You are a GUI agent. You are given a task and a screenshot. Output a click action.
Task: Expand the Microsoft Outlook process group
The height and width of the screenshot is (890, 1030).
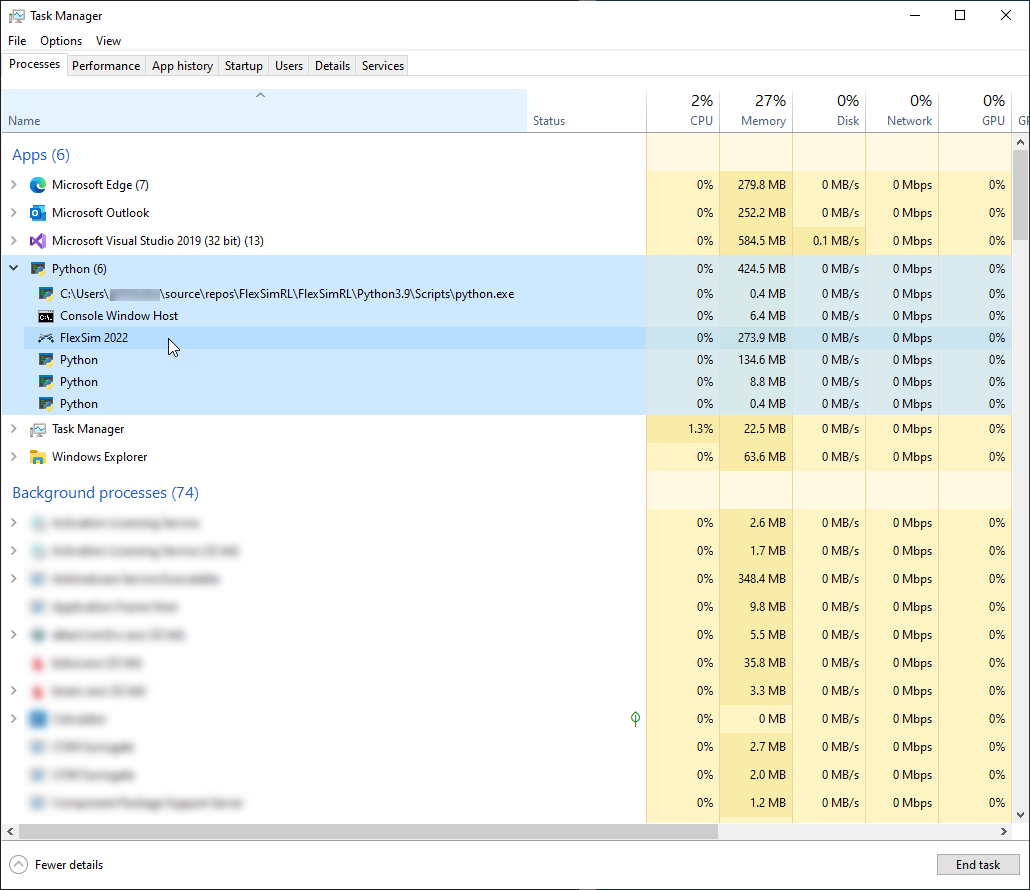pos(13,213)
